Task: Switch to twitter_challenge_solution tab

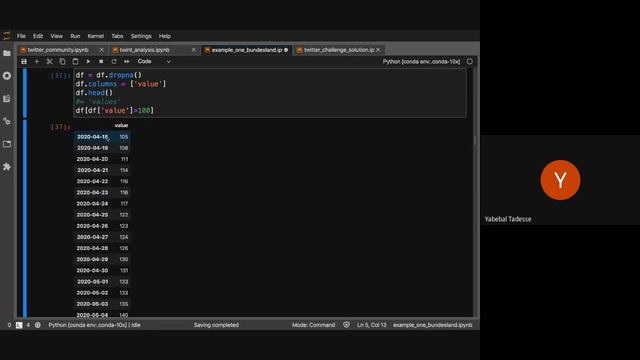Action: pos(339,50)
